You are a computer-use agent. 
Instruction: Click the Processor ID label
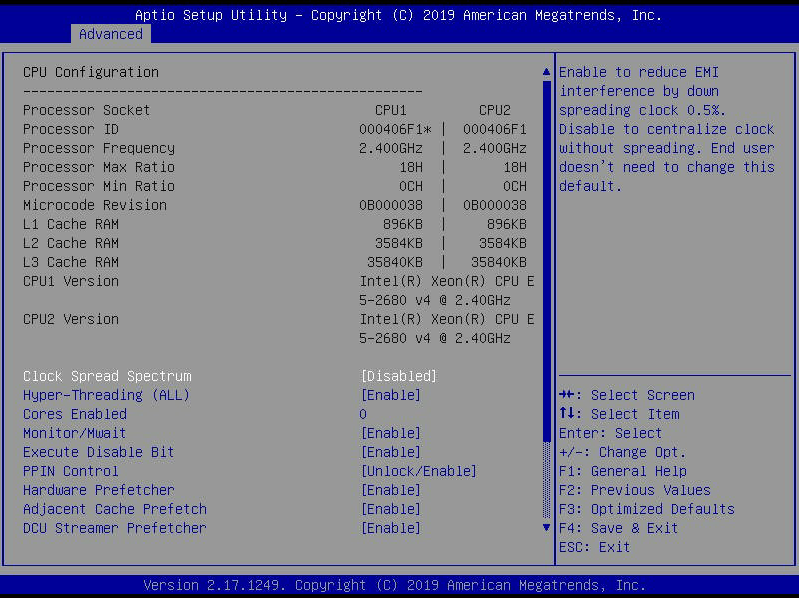[x=71, y=129]
